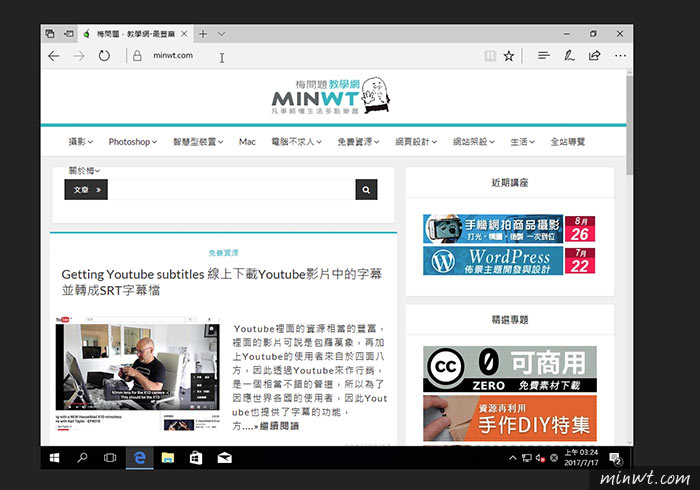
Task: Open Task View on taskbar
Action: coord(110,458)
